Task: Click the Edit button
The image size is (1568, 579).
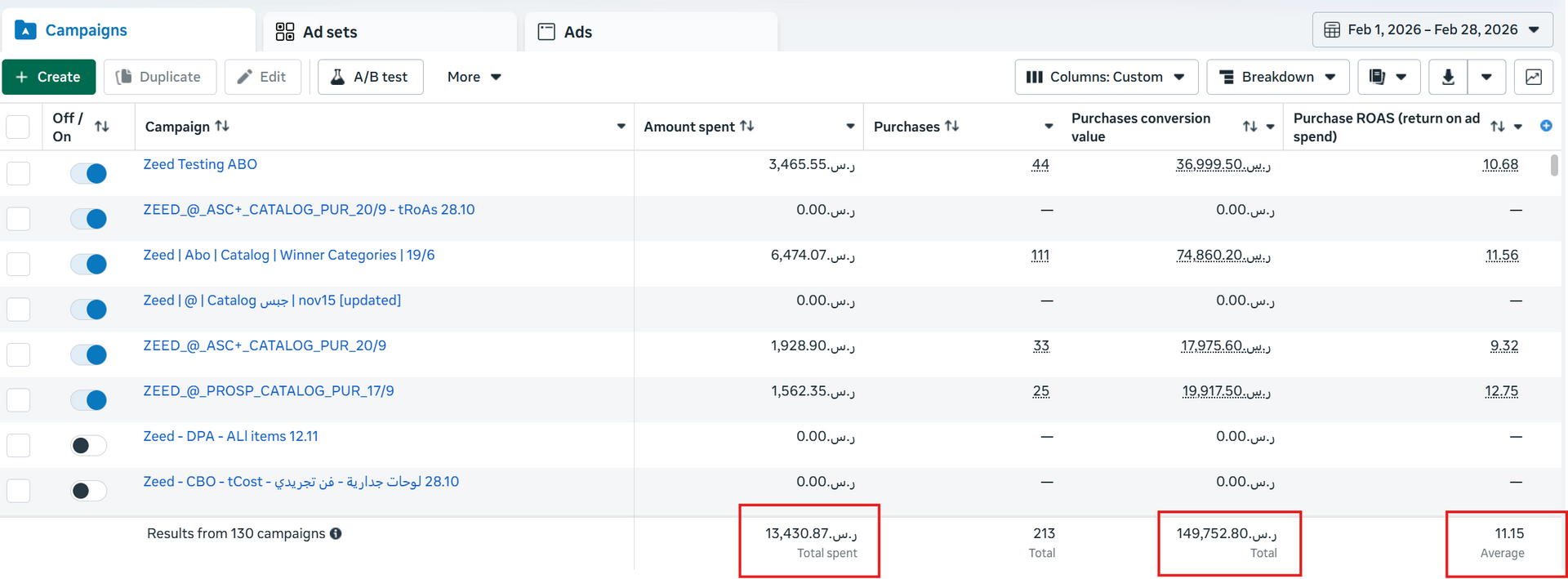Action: pos(263,77)
